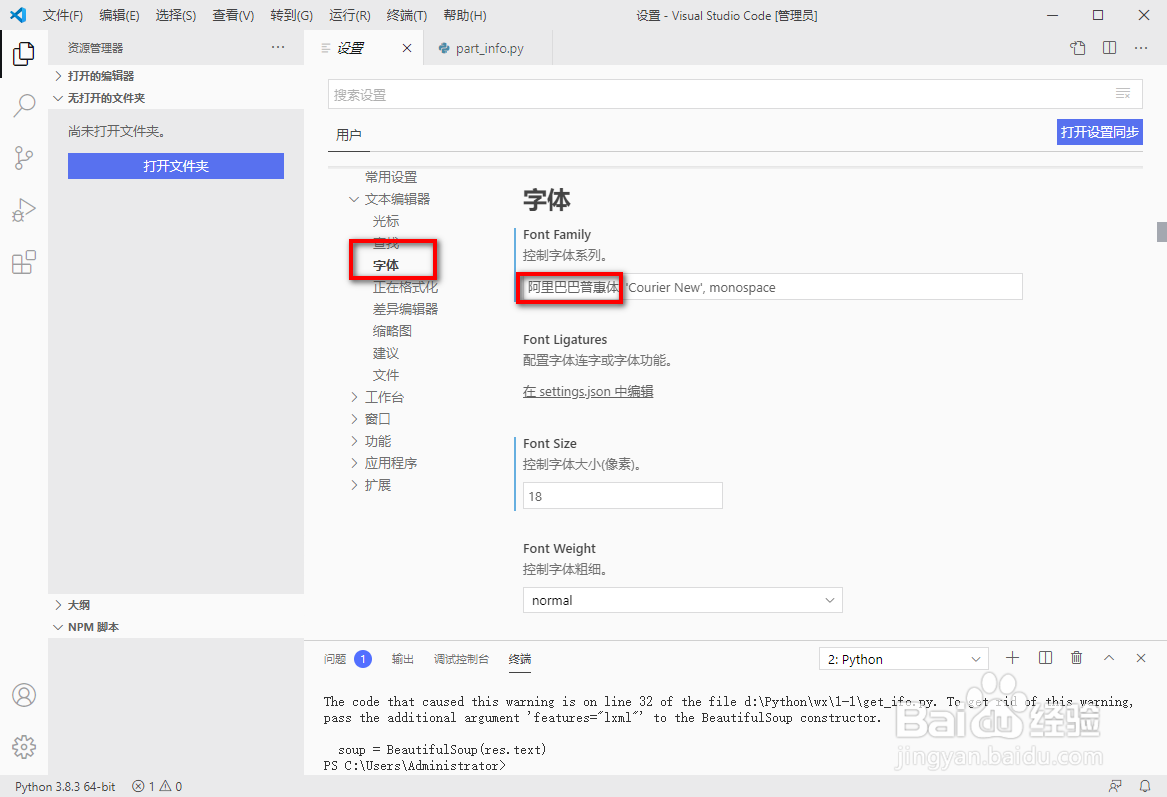
Task: Open the 终端(T) menu
Action: (x=407, y=16)
